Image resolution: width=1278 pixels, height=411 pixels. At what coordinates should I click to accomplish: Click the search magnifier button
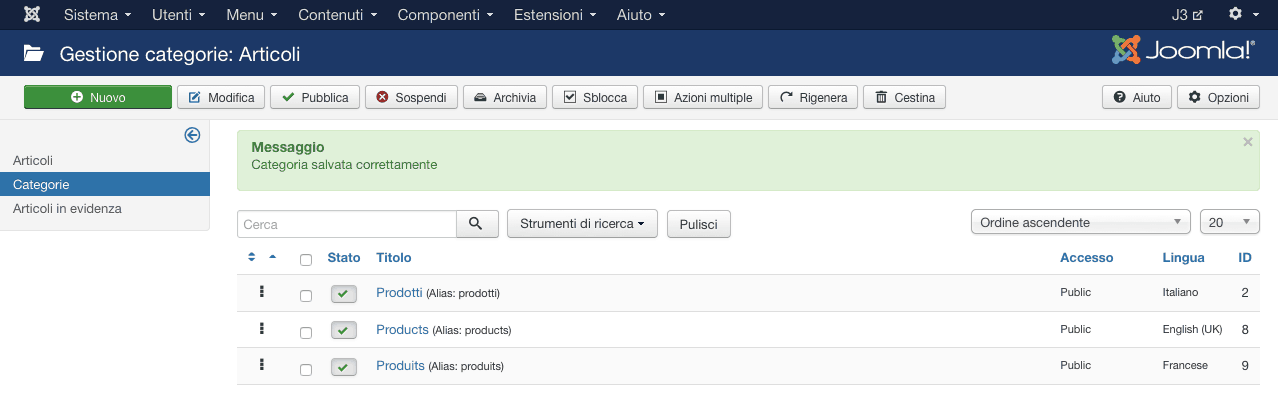pos(477,224)
